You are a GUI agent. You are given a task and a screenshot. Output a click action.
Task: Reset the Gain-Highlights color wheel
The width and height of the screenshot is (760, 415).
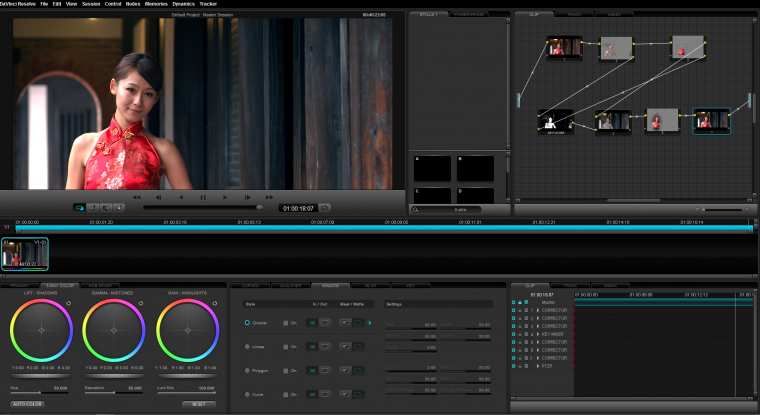coord(214,302)
